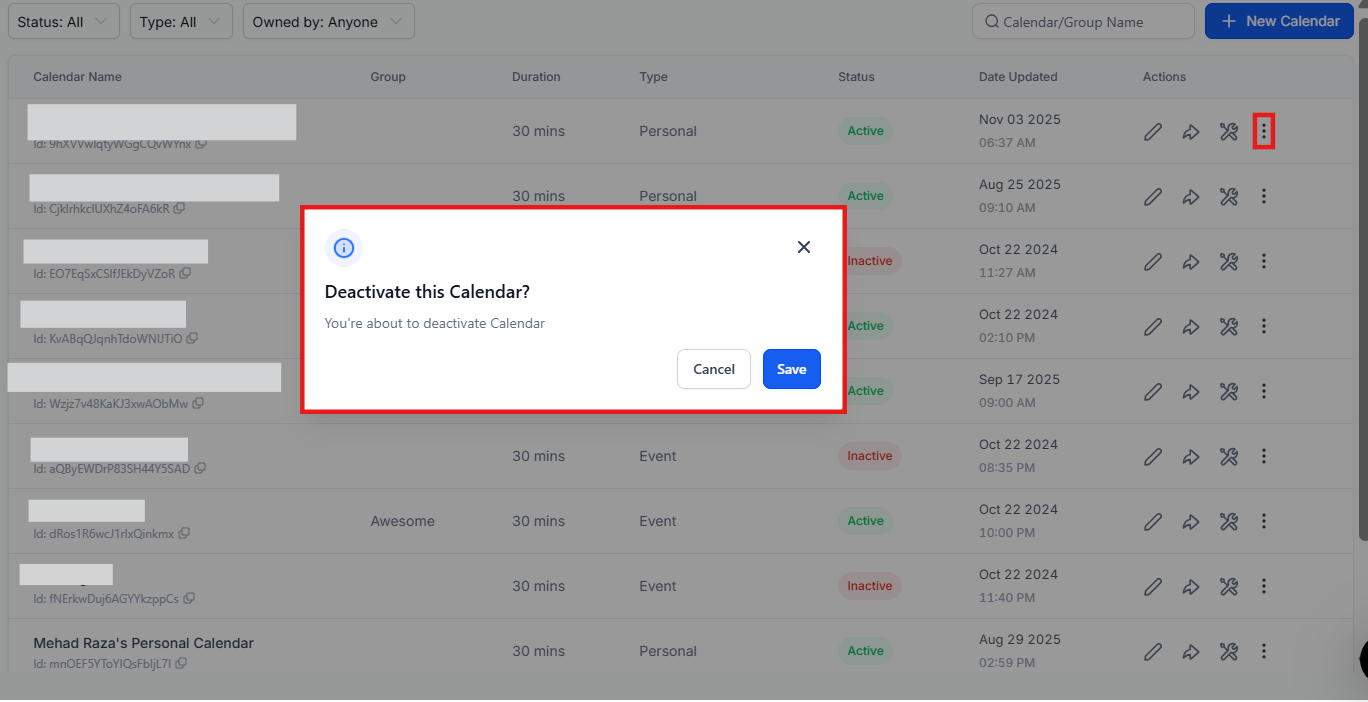Screen dimensions: 1368x702
Task: Click the tools icon in the Aug 25 2025 row
Action: (x=1229, y=196)
